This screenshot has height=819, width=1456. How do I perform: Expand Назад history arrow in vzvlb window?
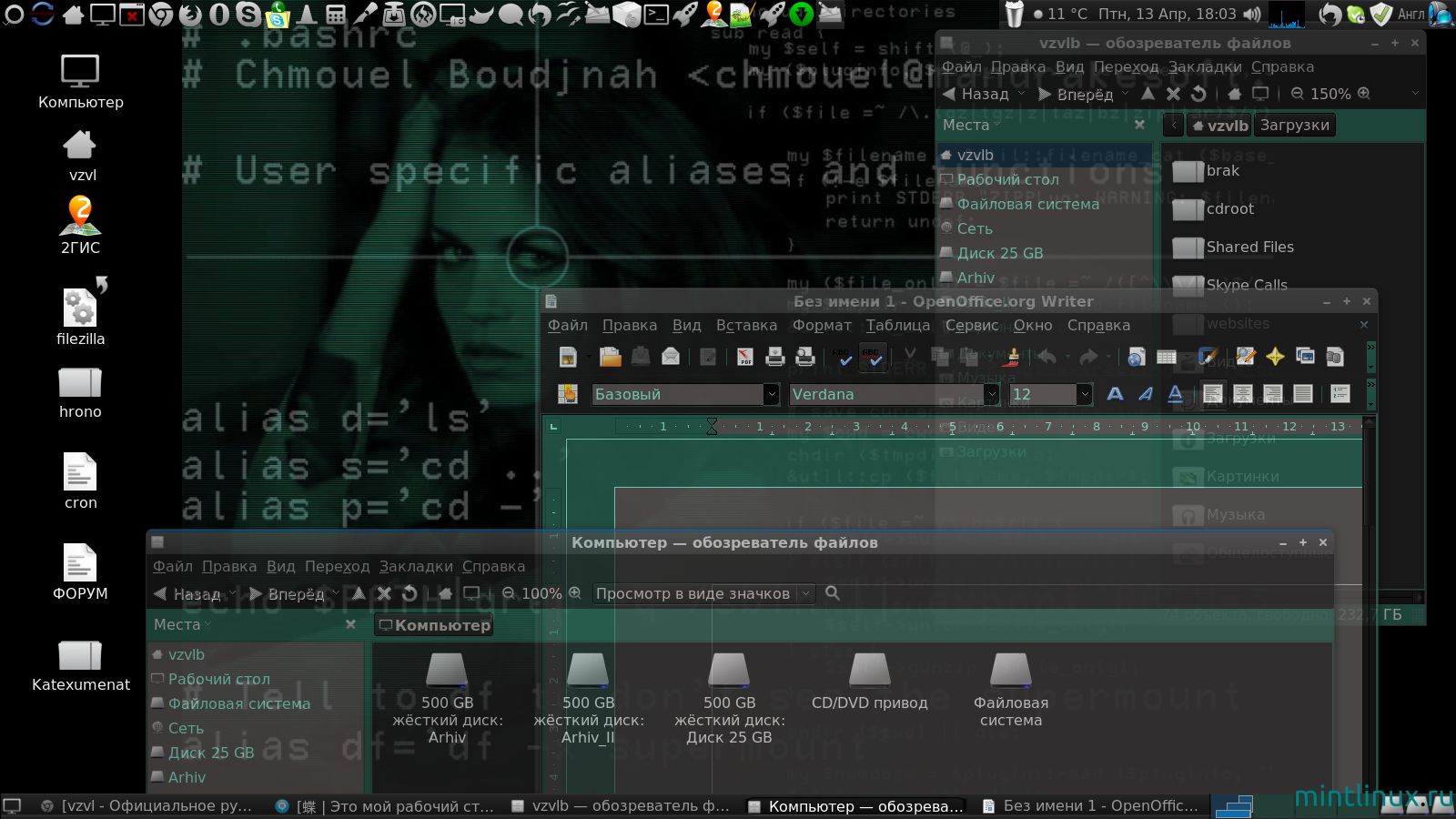[1021, 93]
